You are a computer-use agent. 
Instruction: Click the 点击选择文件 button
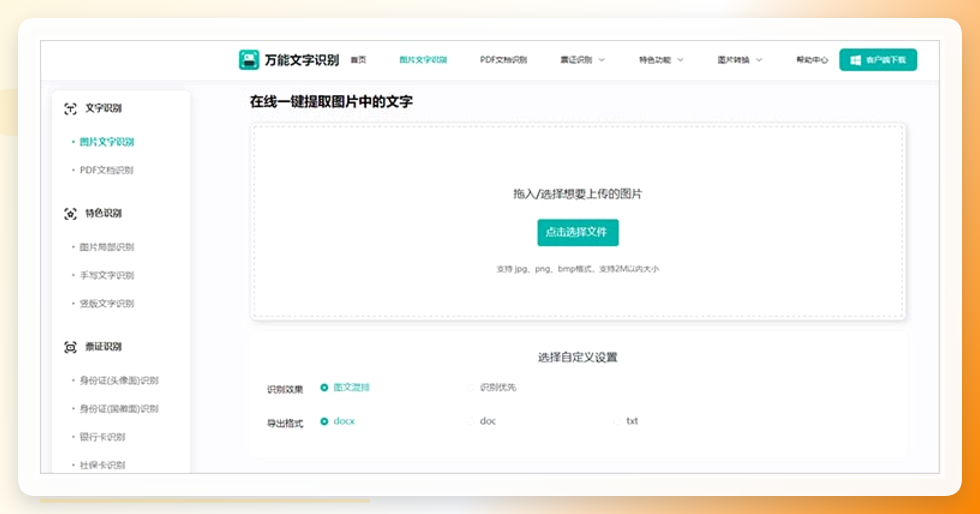click(578, 233)
